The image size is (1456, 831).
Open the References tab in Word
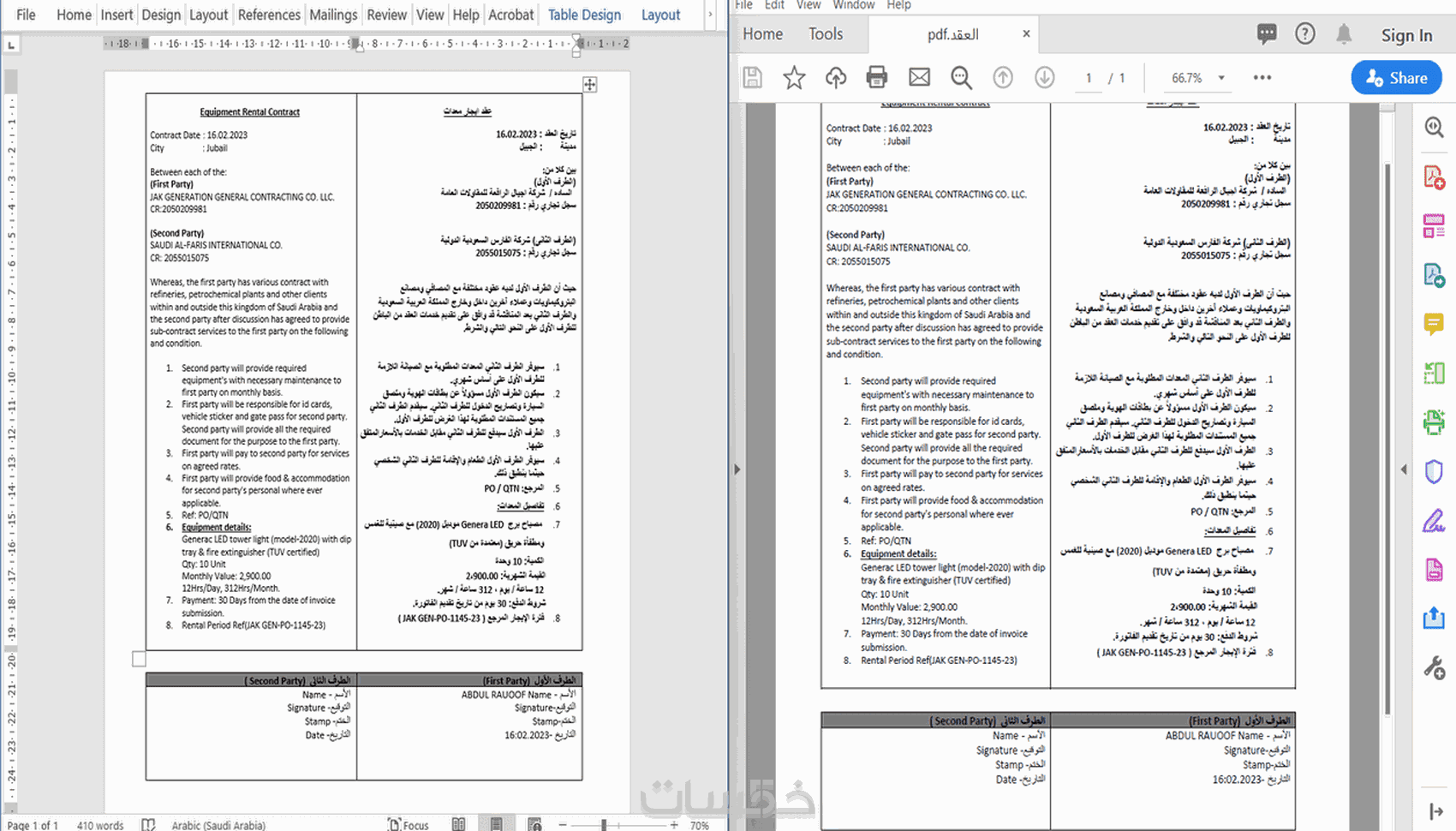click(269, 15)
